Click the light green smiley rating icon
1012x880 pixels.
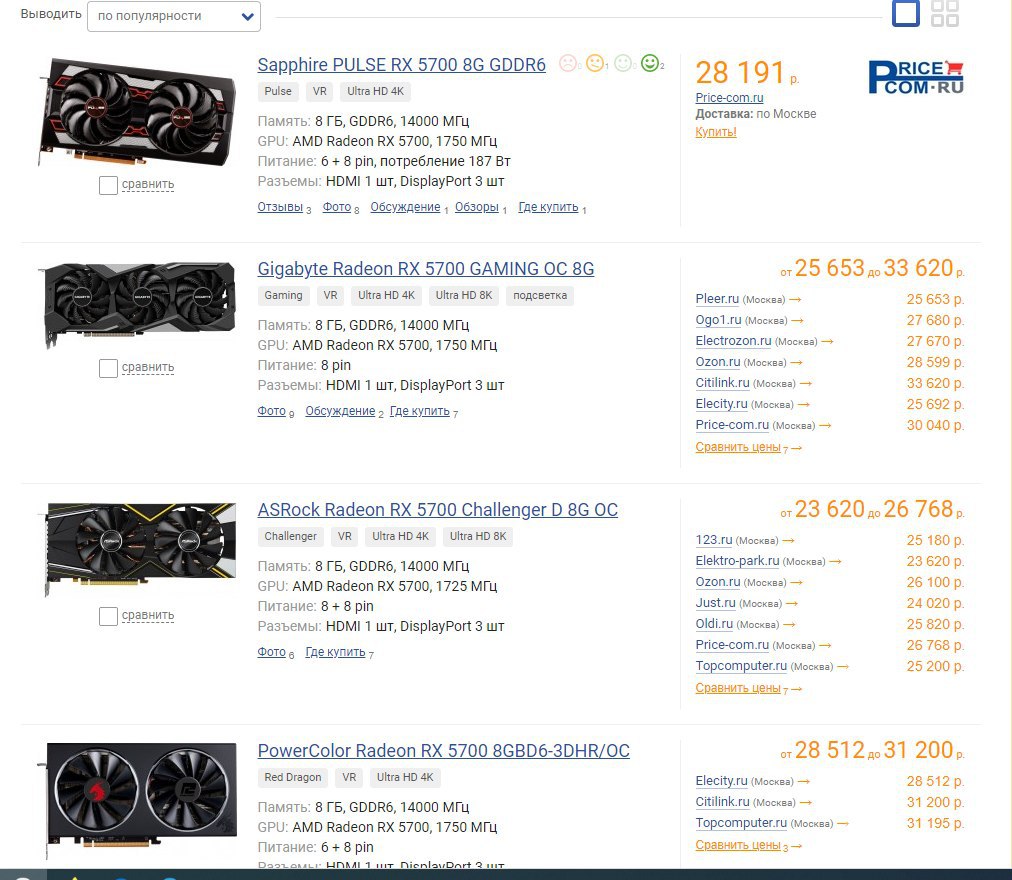click(623, 63)
